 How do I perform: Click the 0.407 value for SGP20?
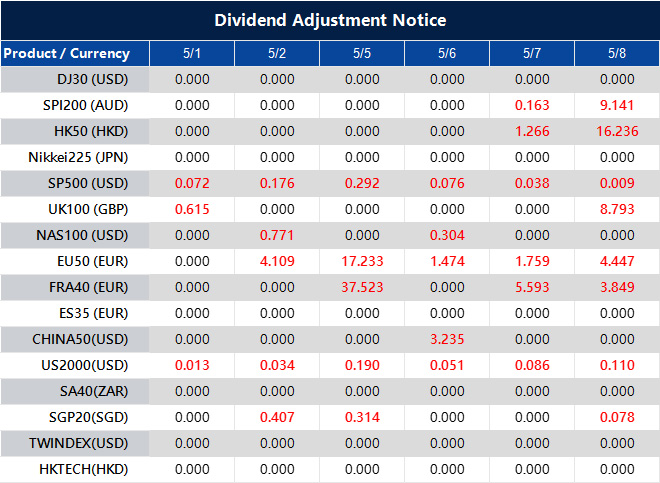pyautogui.click(x=277, y=417)
